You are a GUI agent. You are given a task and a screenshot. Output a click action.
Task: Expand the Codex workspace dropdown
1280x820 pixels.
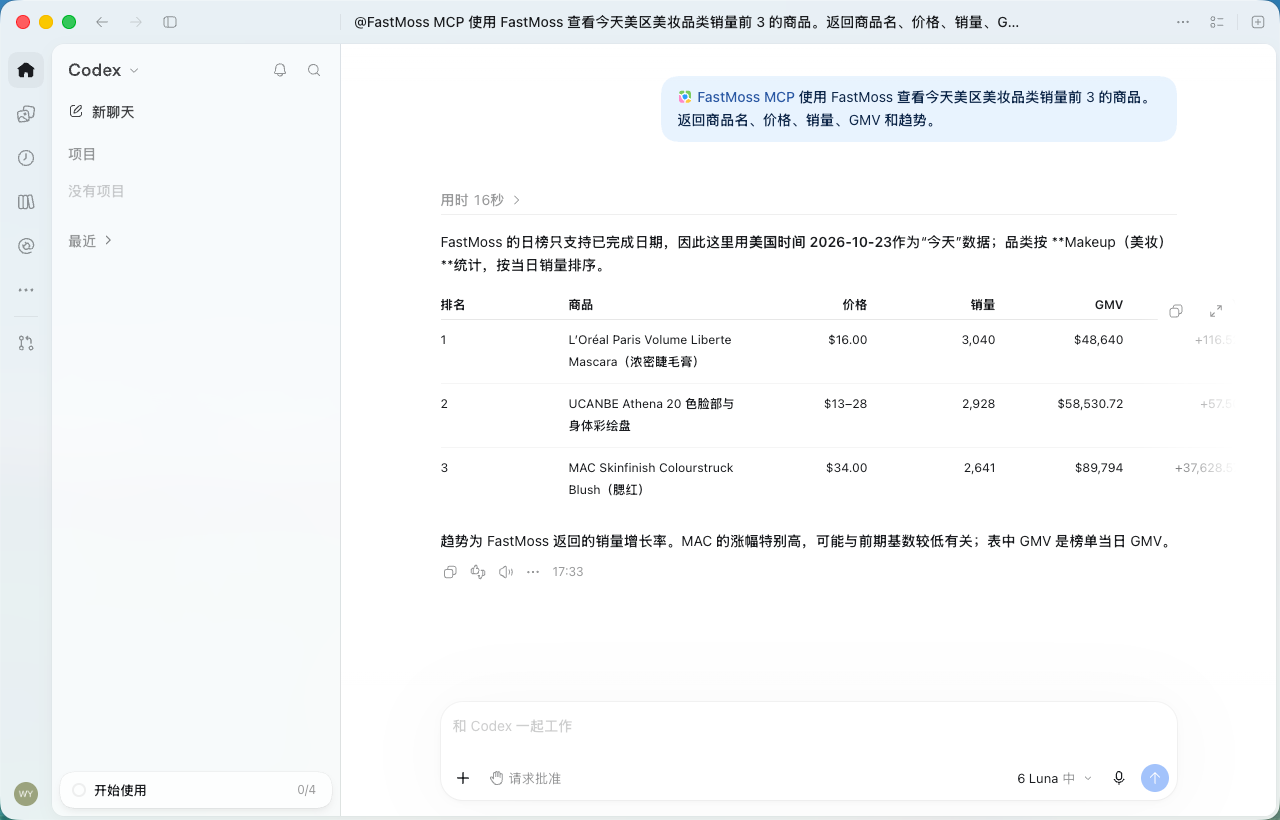tap(104, 70)
